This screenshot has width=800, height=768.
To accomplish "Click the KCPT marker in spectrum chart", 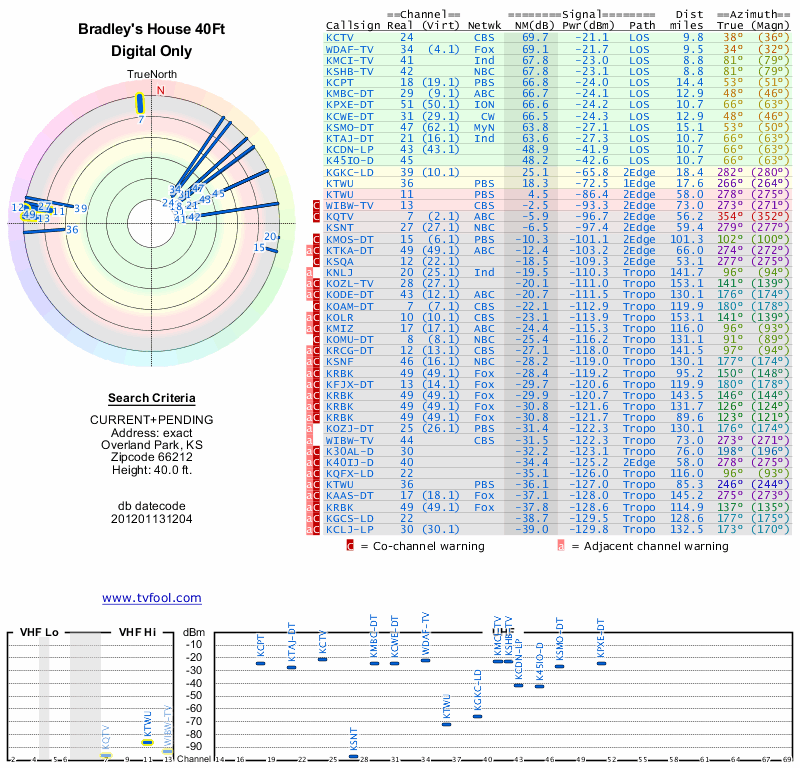I will (260, 663).
